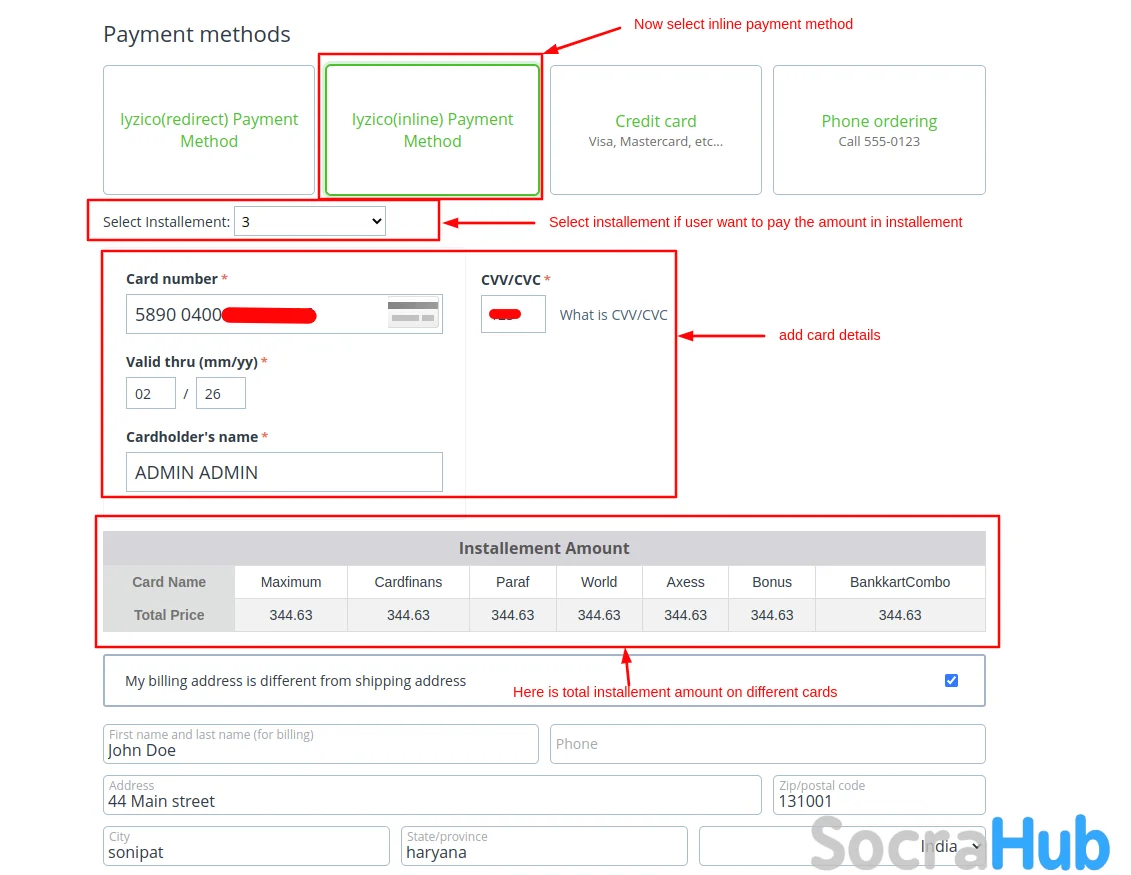Screen dimensions: 1131x875
Task: Click the Total Price row label
Action: tap(169, 615)
